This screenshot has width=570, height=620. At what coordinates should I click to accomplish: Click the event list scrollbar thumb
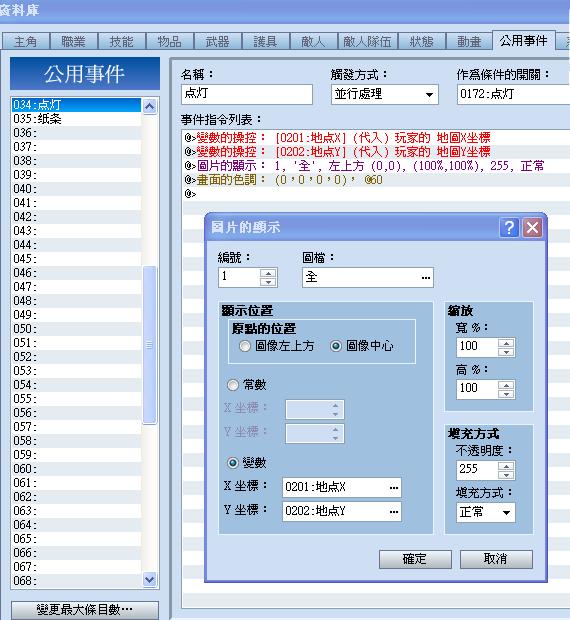149,345
